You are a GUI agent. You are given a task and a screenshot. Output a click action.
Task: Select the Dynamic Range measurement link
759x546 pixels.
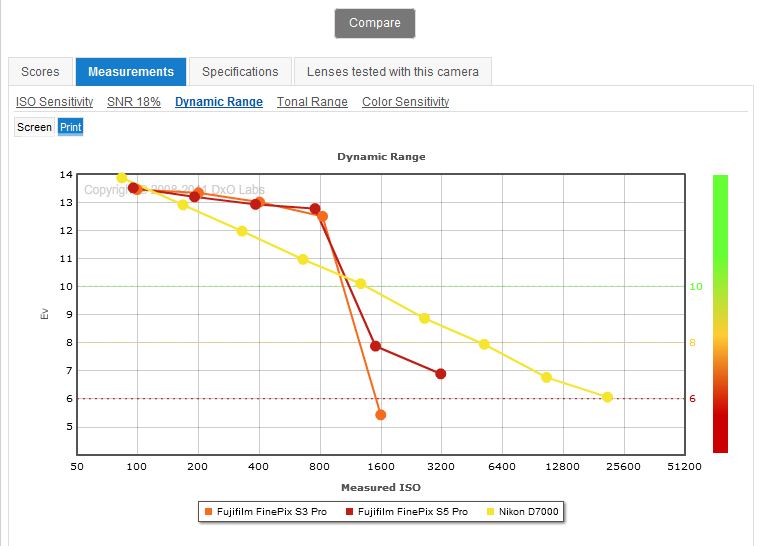pos(219,102)
